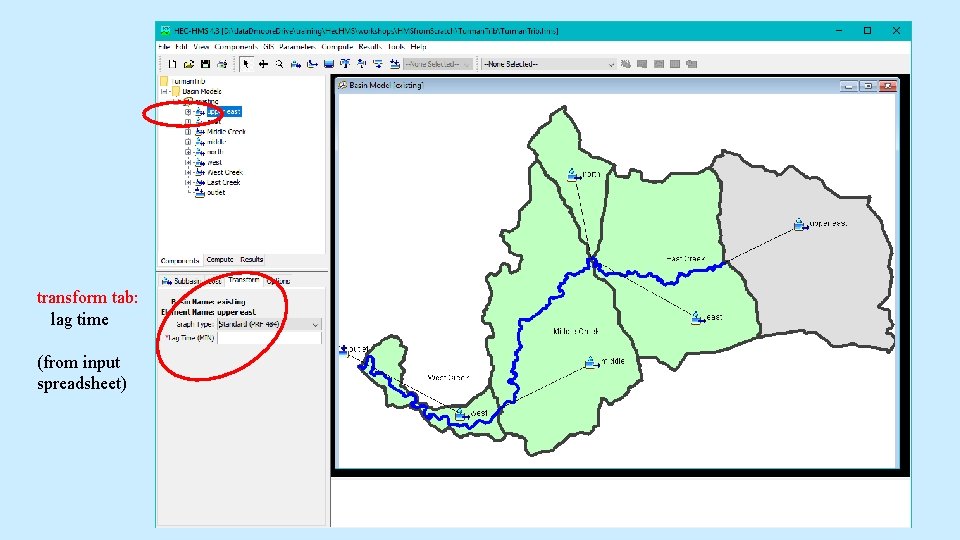The height and width of the screenshot is (540, 960).
Task: Open the Compute menu
Action: tap(337, 47)
